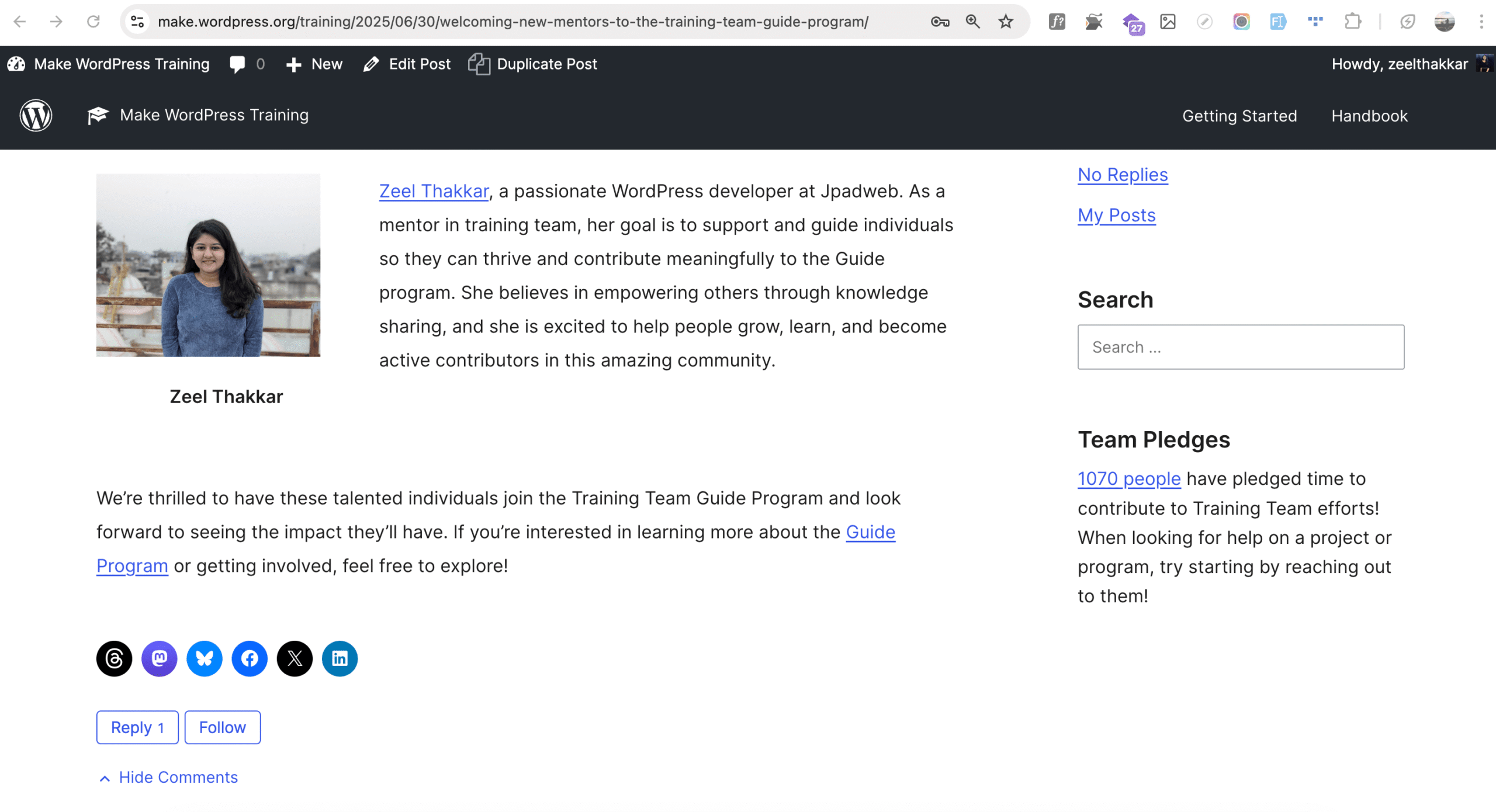Open the 1070 people link

(1128, 478)
